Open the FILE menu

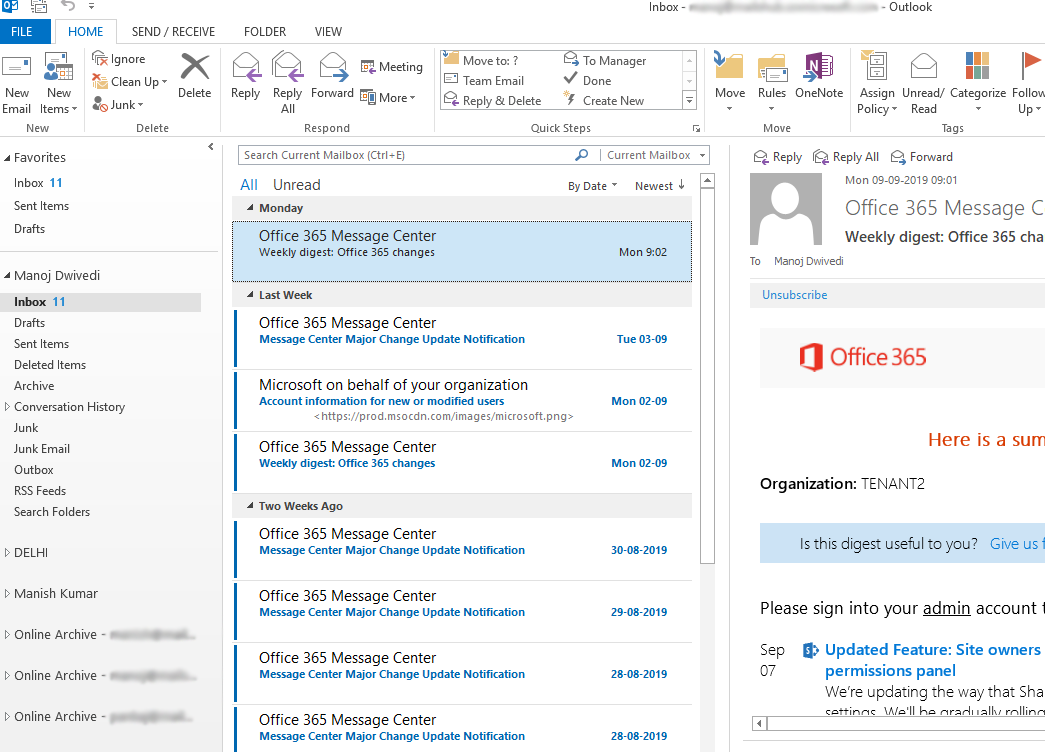click(22, 32)
